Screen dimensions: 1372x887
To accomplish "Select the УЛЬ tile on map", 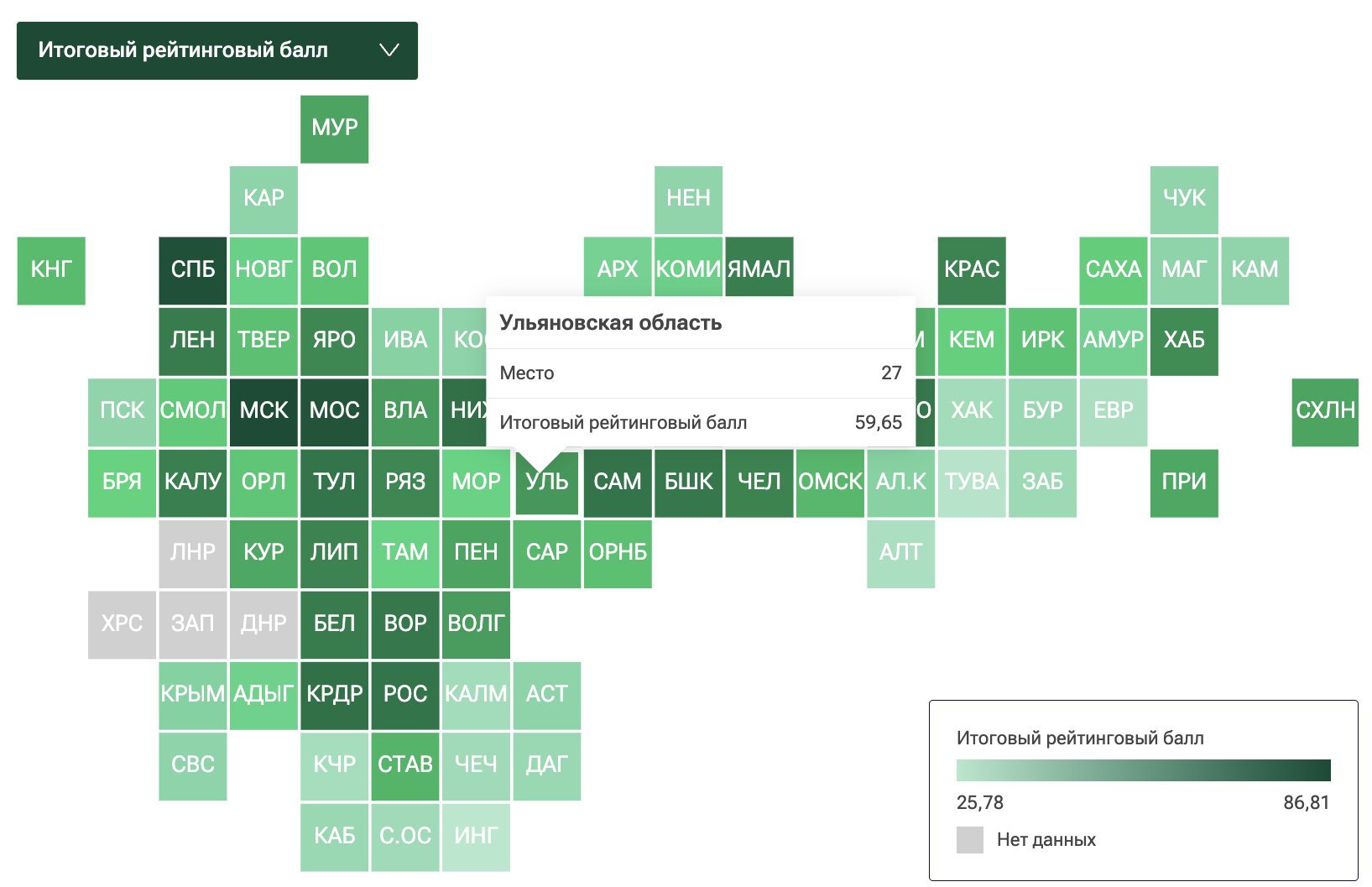I will click(x=547, y=487).
